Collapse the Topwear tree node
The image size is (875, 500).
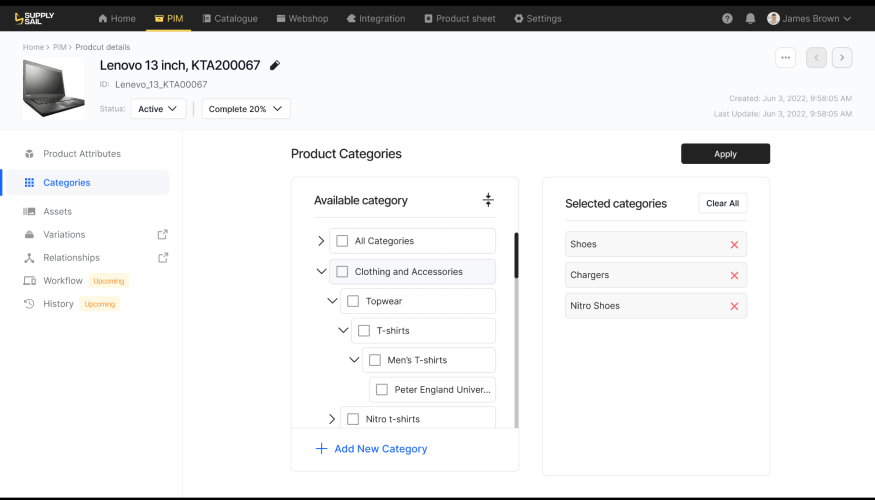click(x=332, y=301)
